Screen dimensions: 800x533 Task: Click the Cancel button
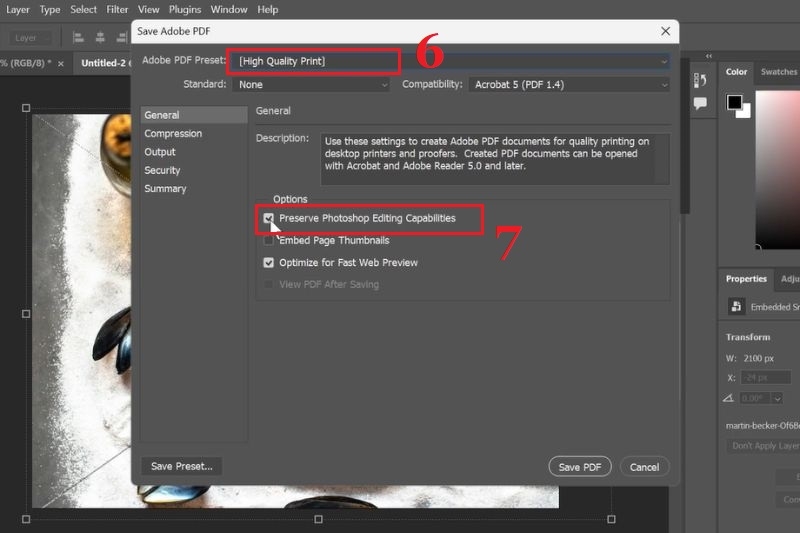coord(644,467)
